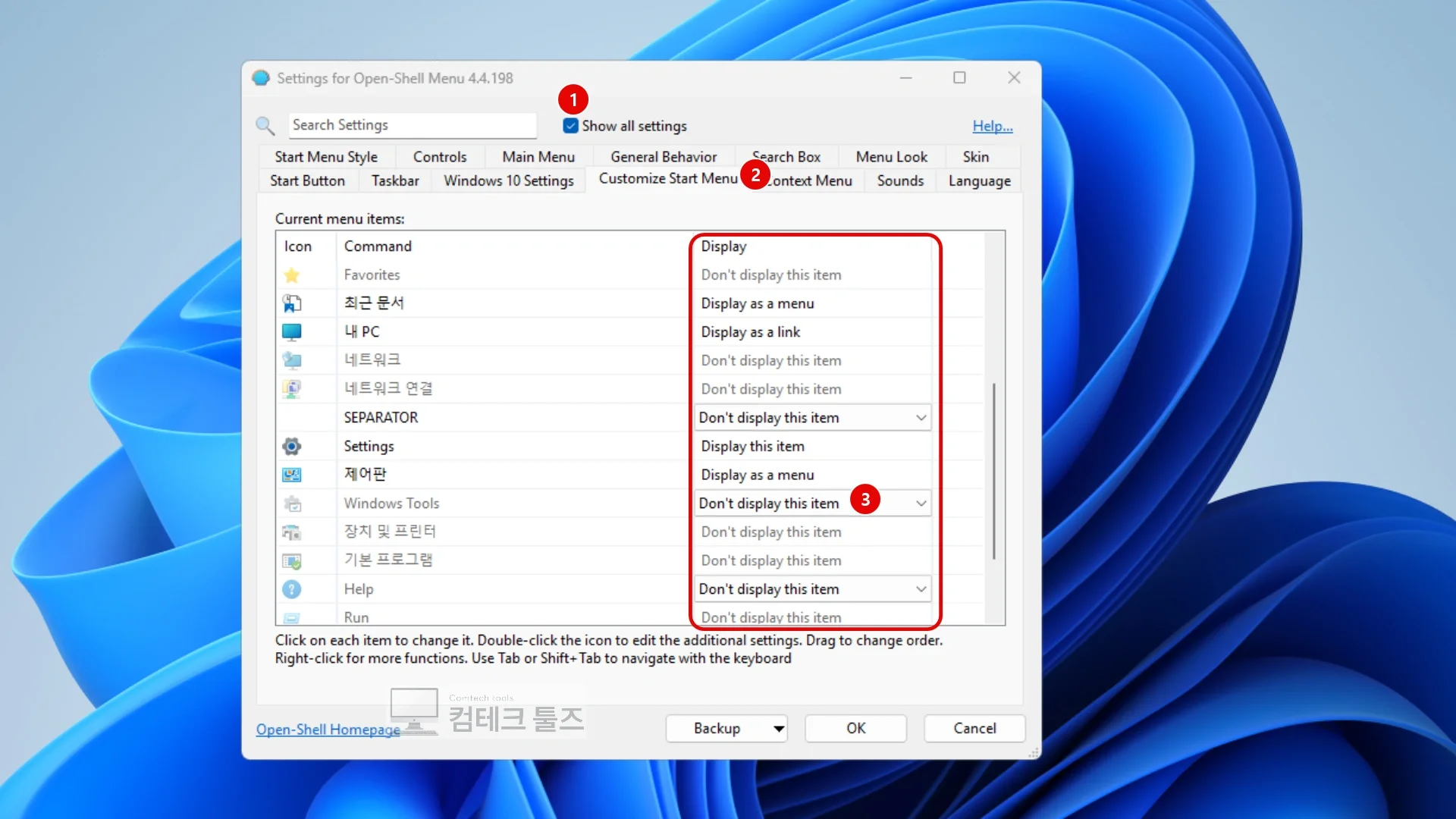This screenshot has height=819, width=1456.
Task: Select the Skin tab
Action: [x=976, y=157]
